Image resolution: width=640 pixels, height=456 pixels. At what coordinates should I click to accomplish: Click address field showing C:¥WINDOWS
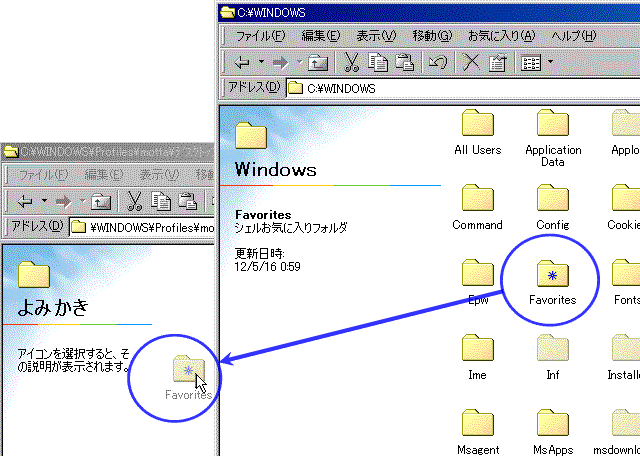463,88
